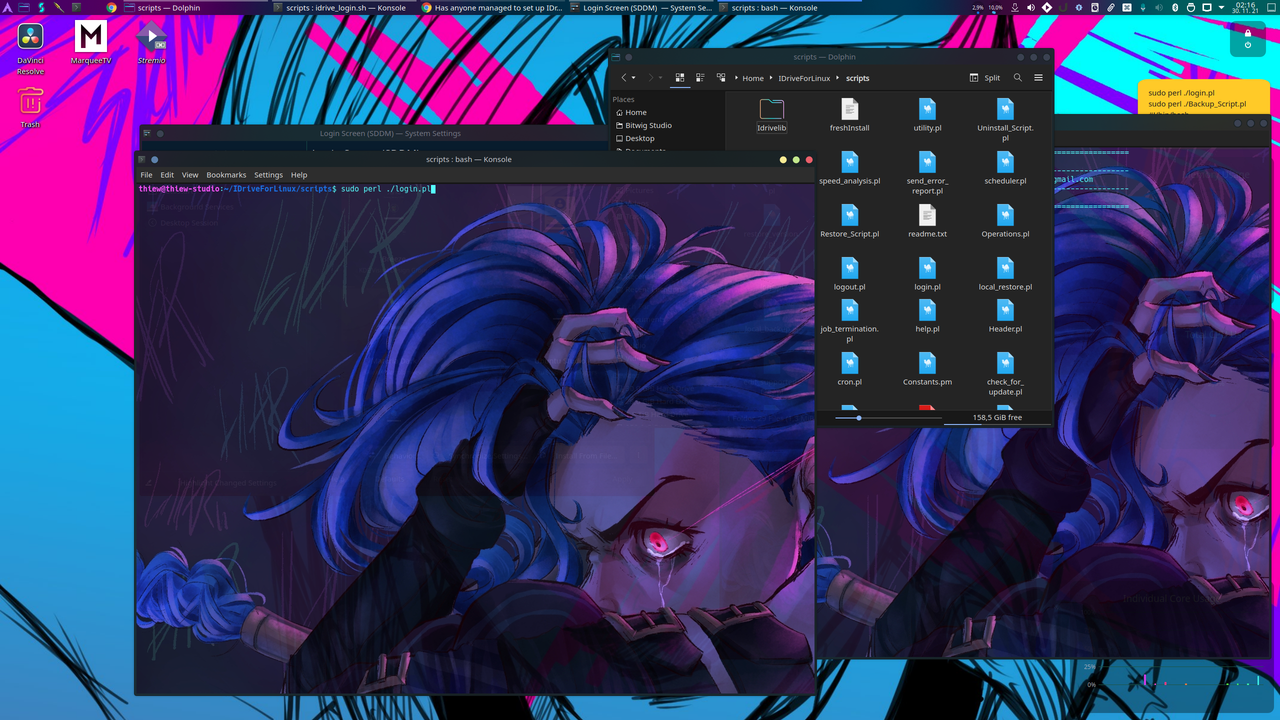Go forward in Dolphin navigation
The image size is (1280, 720).
click(x=650, y=77)
